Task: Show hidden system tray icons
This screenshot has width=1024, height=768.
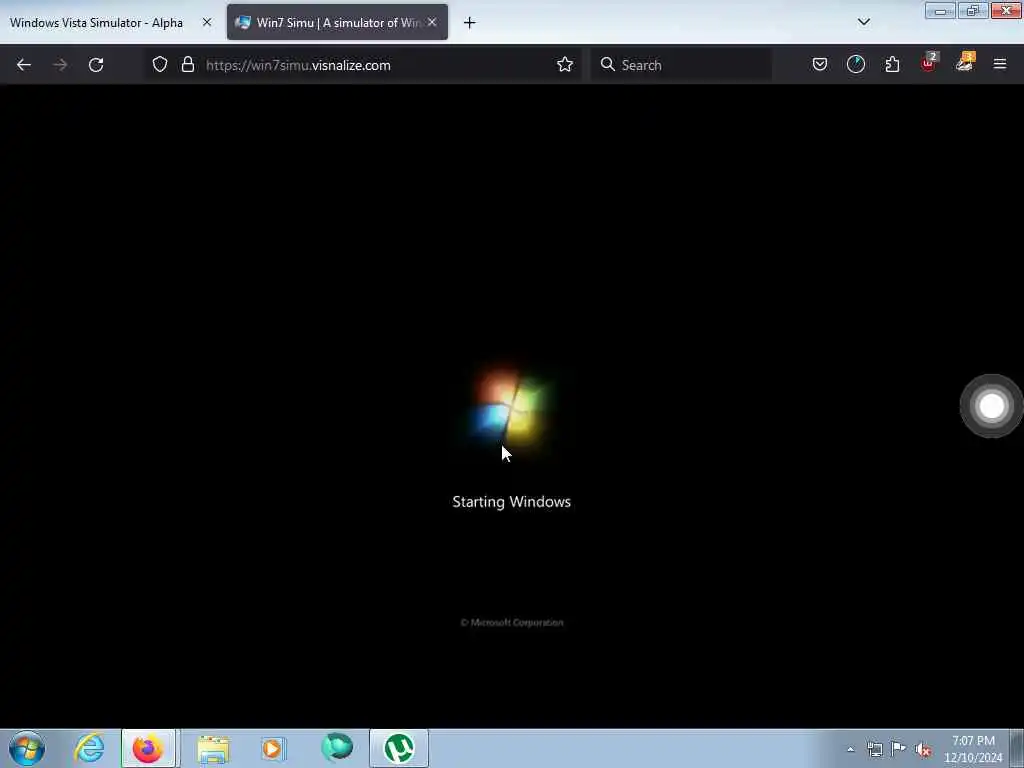Action: (x=850, y=749)
